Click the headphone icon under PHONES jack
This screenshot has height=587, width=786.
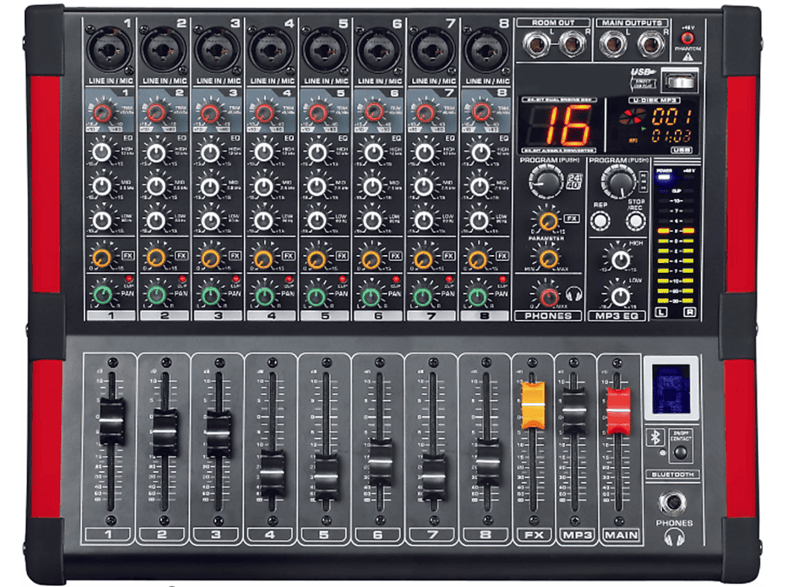(x=674, y=538)
